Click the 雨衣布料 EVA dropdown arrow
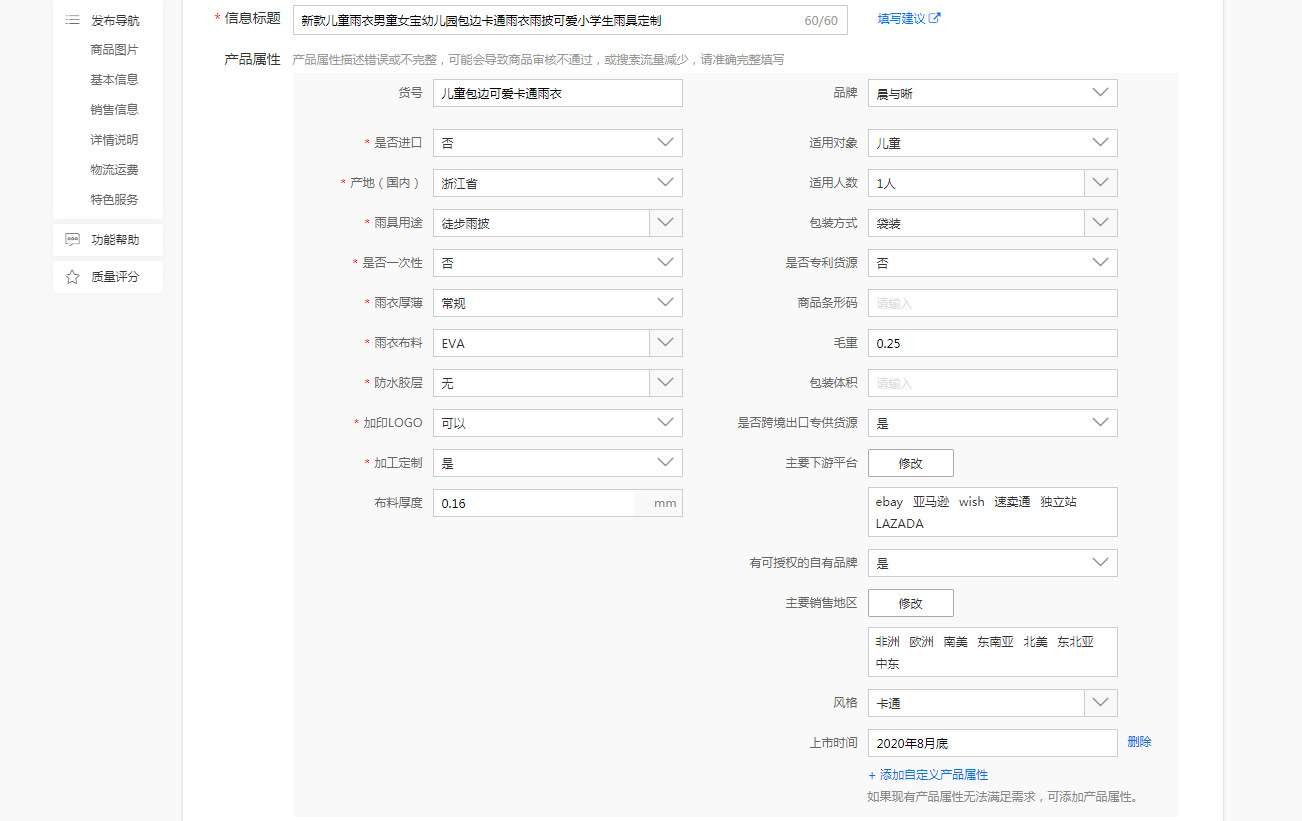 click(666, 343)
